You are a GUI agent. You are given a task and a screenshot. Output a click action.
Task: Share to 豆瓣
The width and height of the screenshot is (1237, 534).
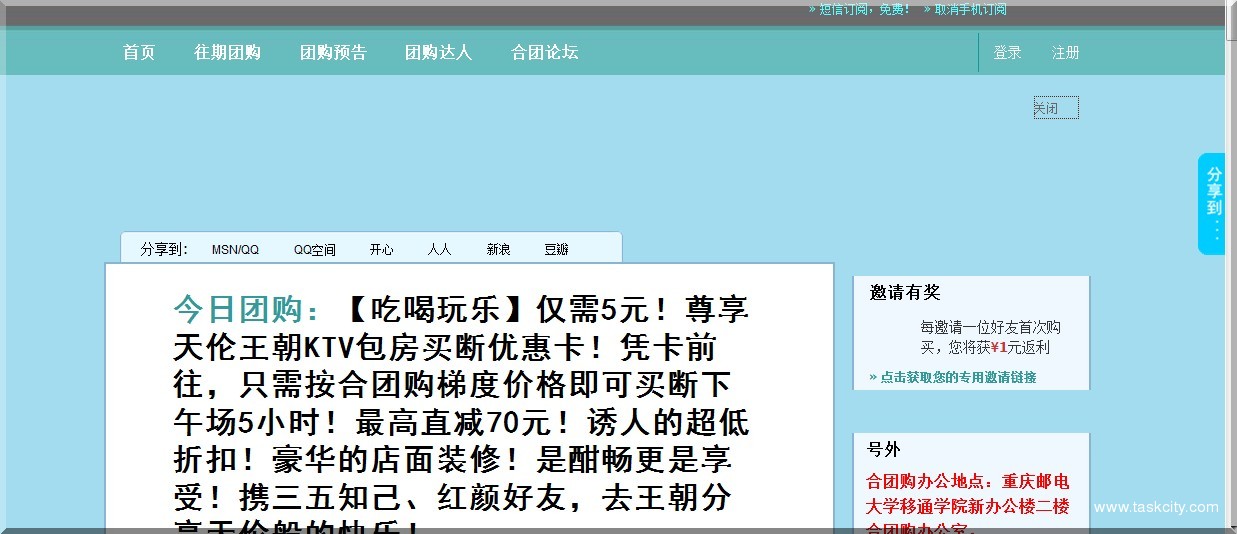[556, 249]
